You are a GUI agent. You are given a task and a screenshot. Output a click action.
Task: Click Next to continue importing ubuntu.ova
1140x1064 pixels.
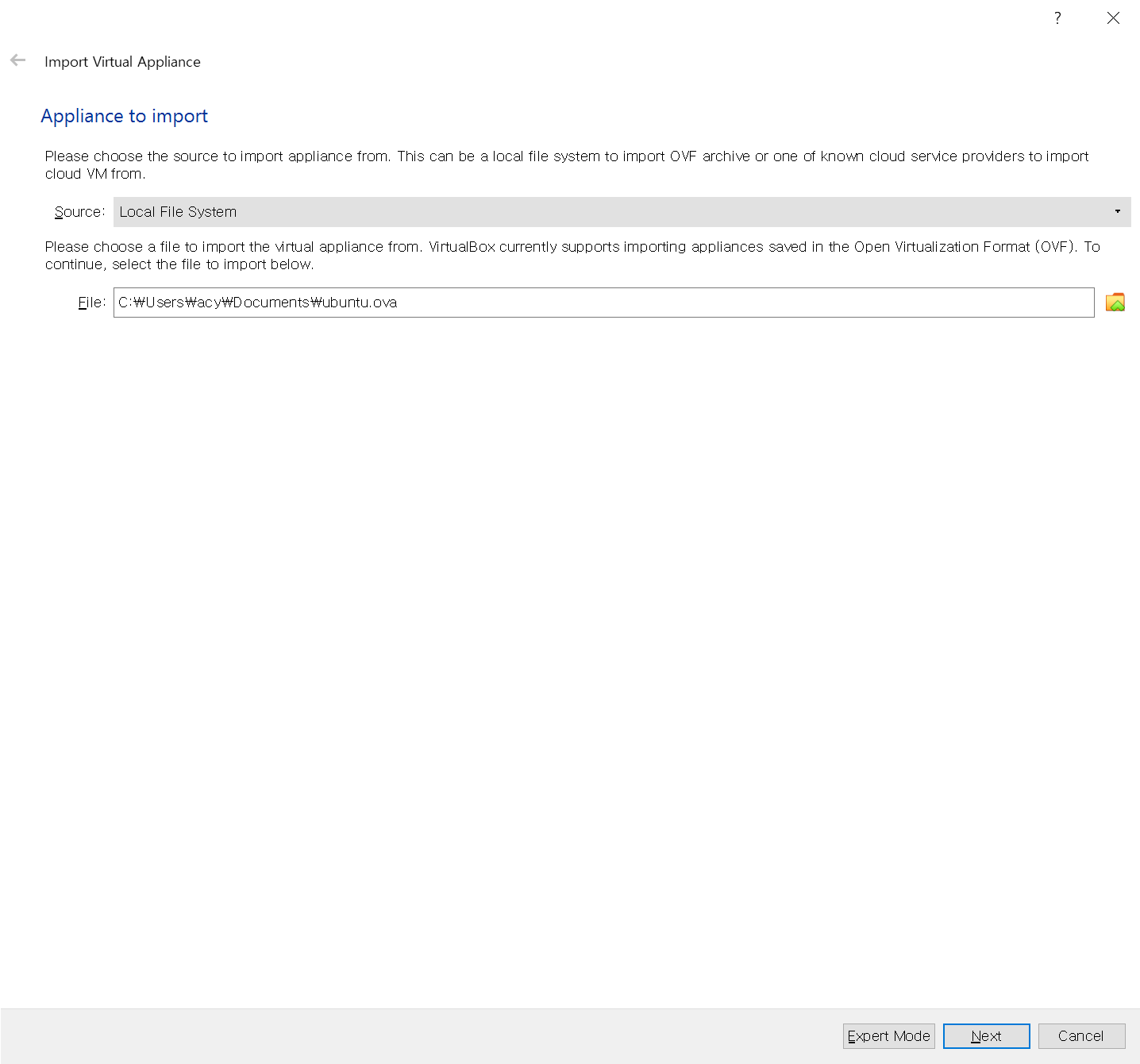[986, 1035]
